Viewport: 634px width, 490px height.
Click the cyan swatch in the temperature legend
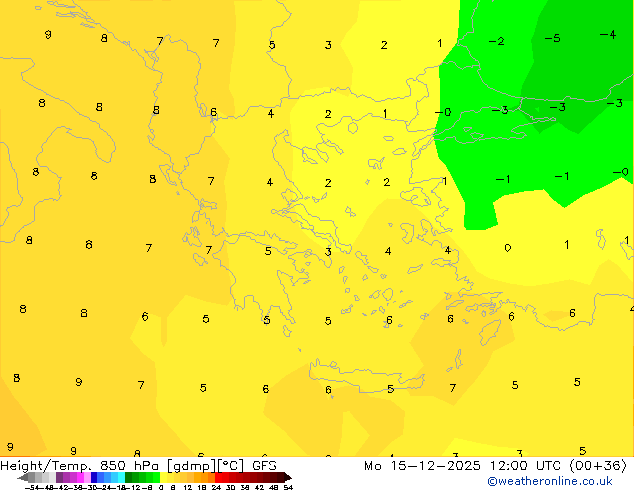121,477
